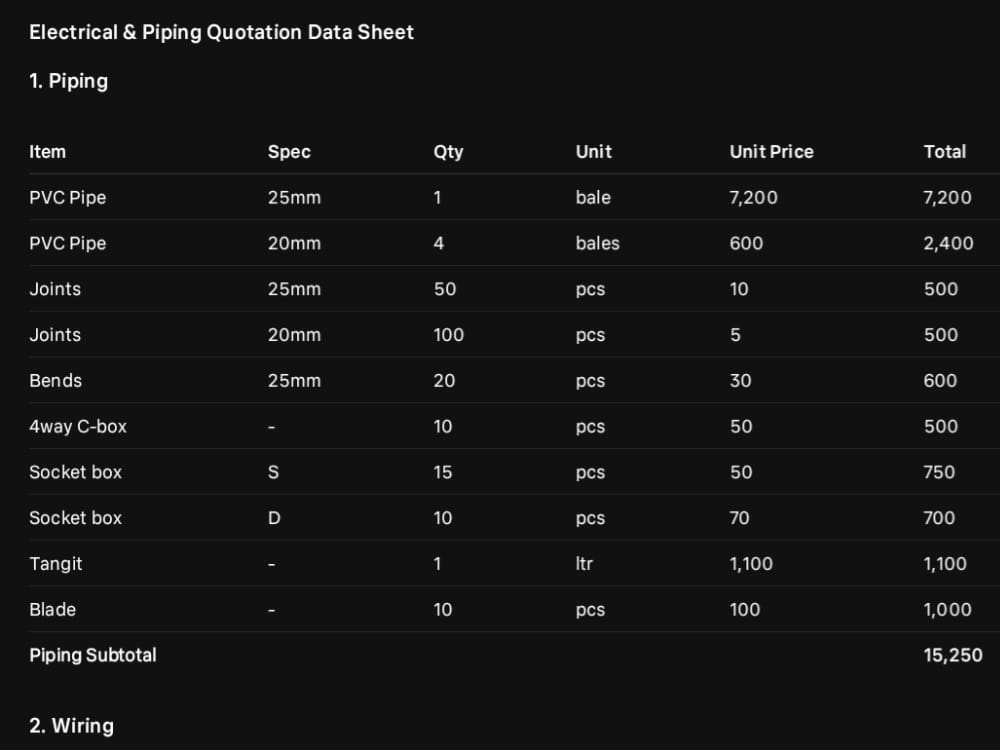Select the bales unit cell
The height and width of the screenshot is (750, 1000).
[x=598, y=243]
